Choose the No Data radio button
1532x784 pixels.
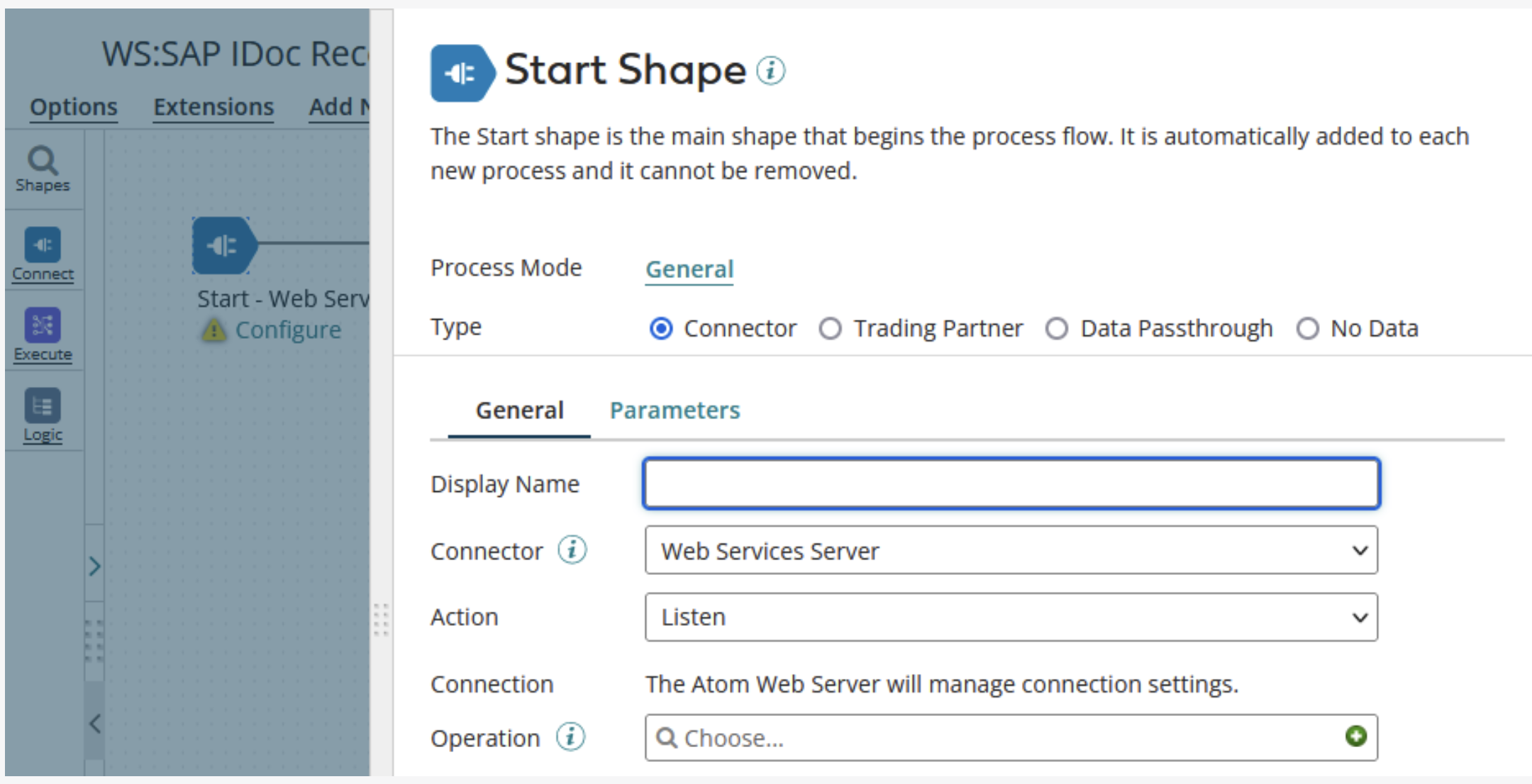[x=1308, y=329]
